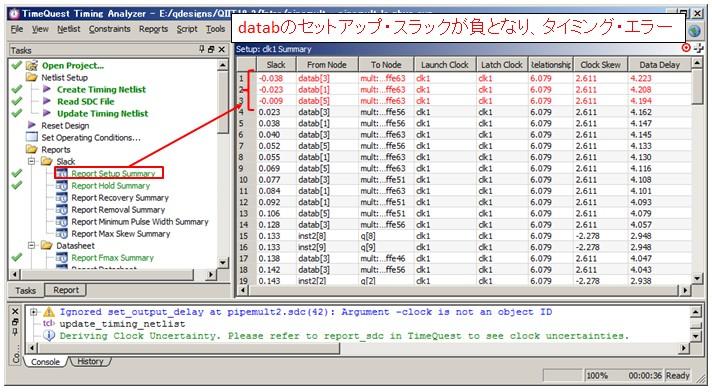Open the Netlist menu

pyautogui.click(x=69, y=29)
